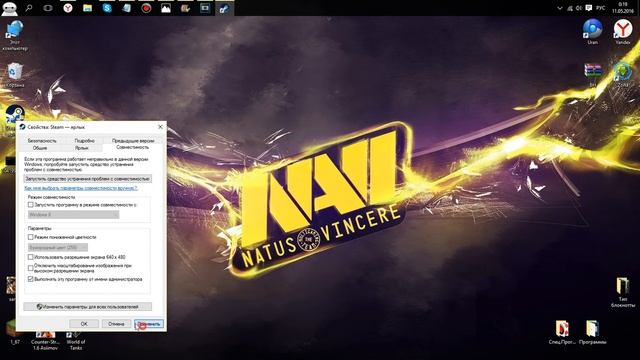Open the Windows 8 compatibility mode dropdown

click(x=73, y=215)
